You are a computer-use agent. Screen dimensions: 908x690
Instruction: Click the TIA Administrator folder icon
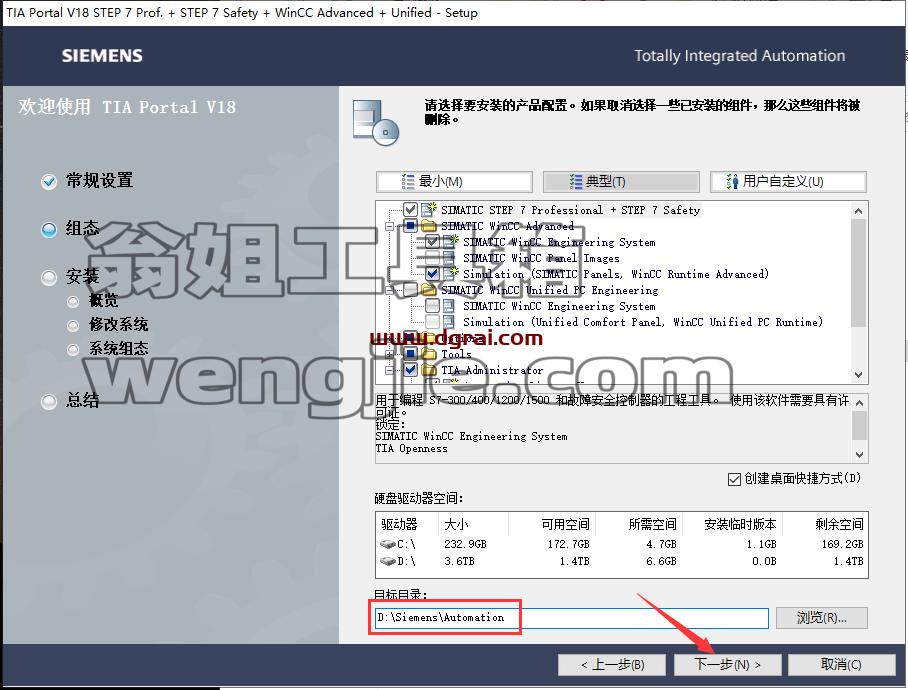(x=429, y=369)
